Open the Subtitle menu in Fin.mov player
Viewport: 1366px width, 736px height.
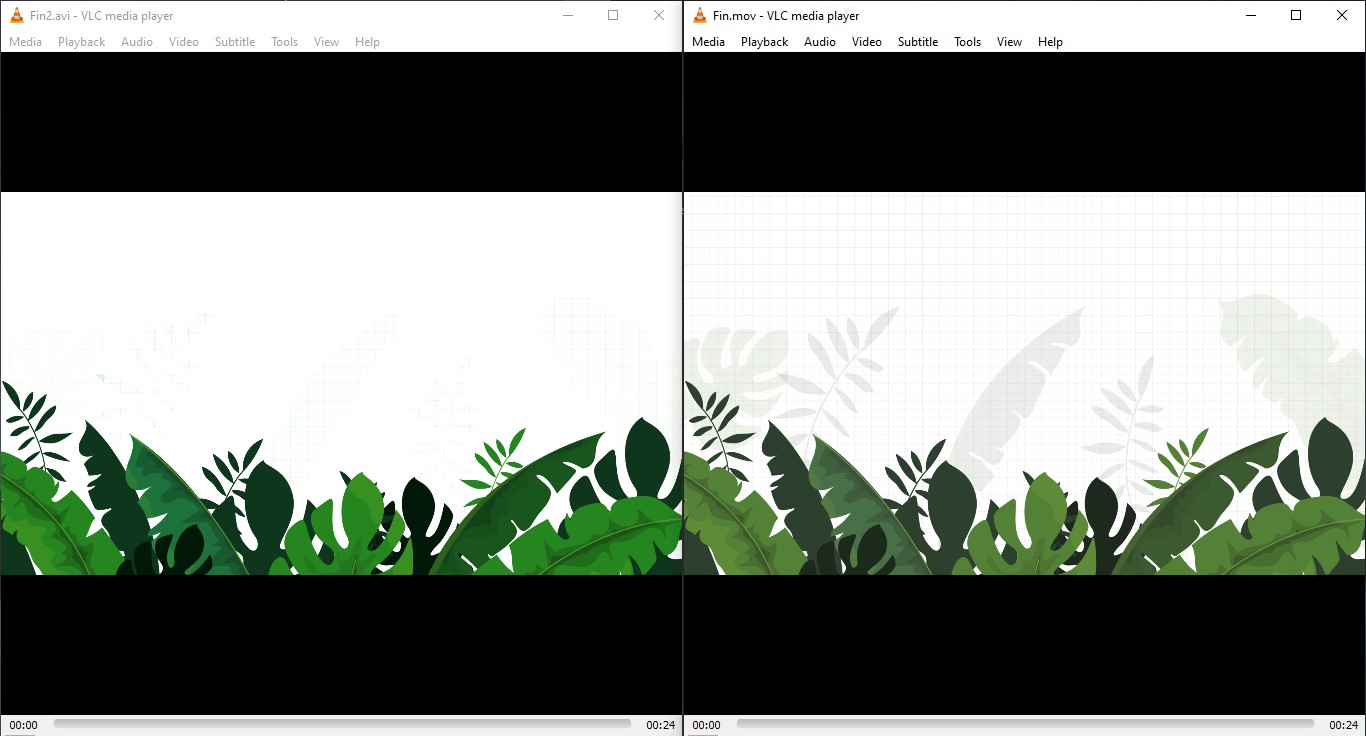coord(917,41)
